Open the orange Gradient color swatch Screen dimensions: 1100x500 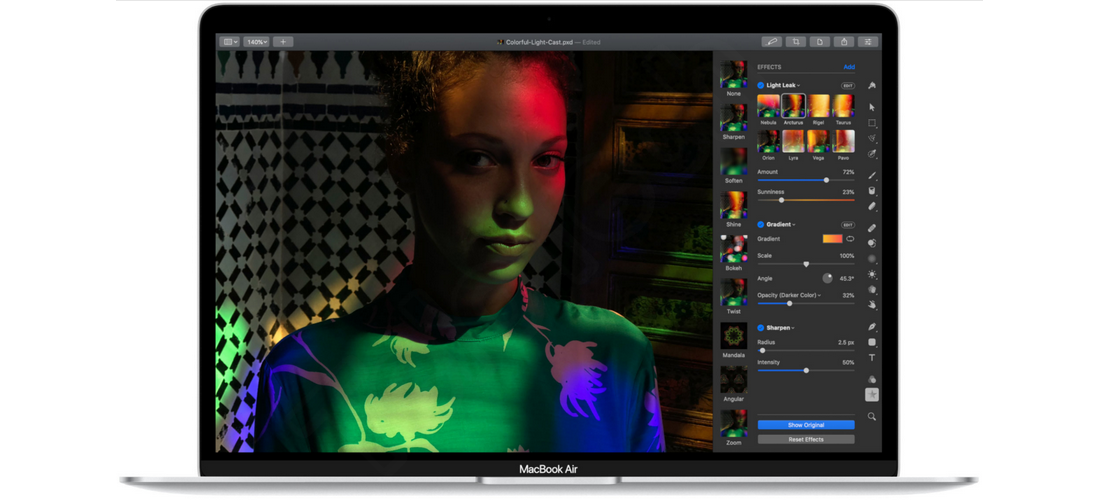[832, 239]
